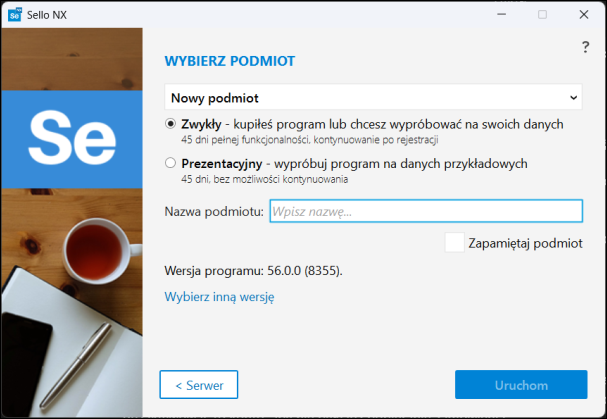This screenshot has height=419, width=607.
Task: Click the Wersja programu version text
Action: click(259, 270)
